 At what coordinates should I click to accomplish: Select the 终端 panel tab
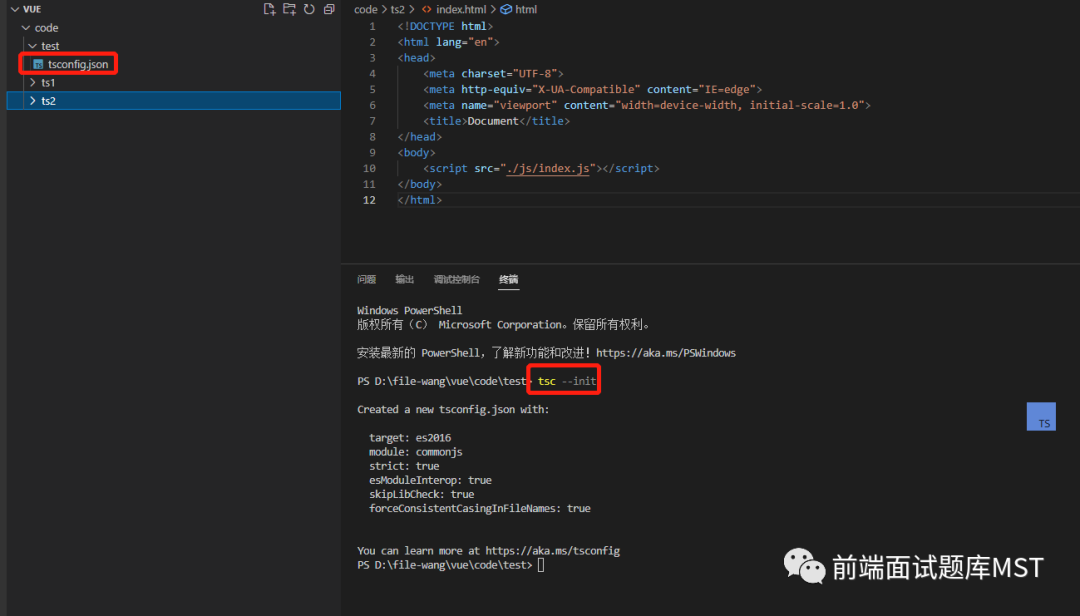[x=508, y=279]
